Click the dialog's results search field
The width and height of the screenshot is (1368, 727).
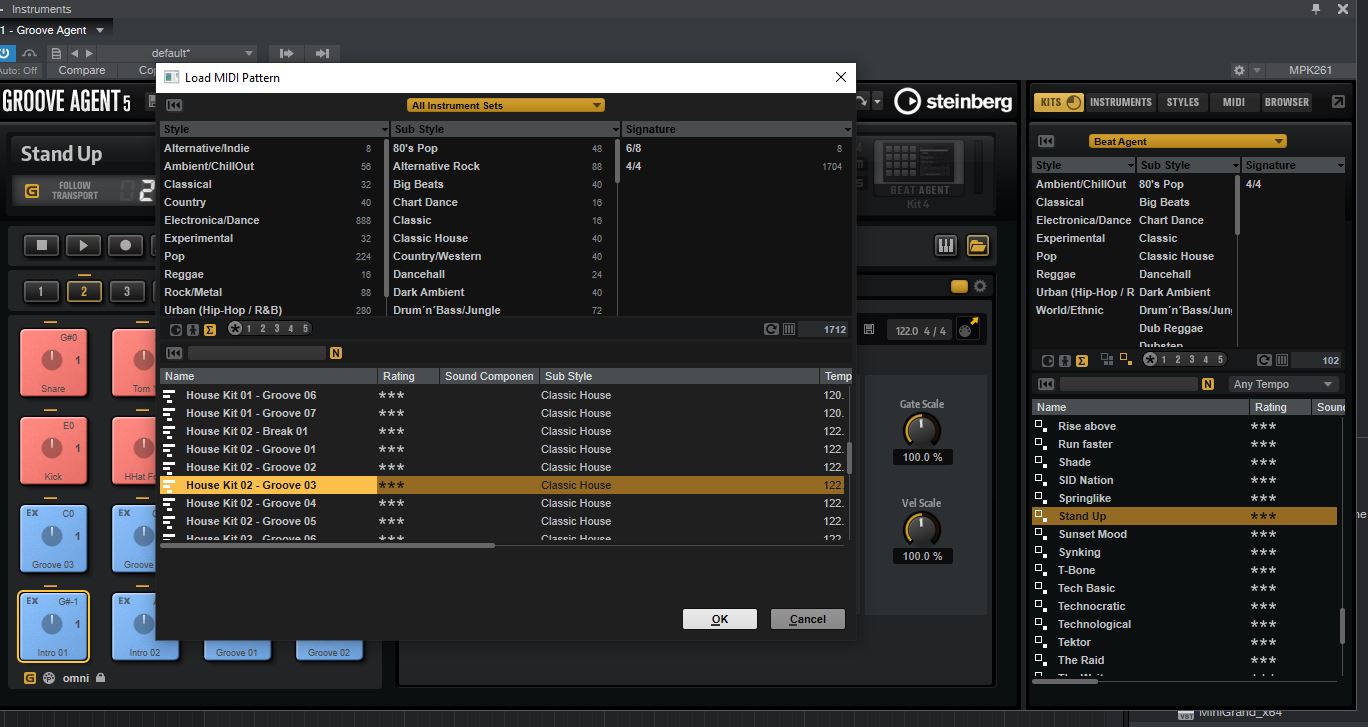[x=257, y=353]
